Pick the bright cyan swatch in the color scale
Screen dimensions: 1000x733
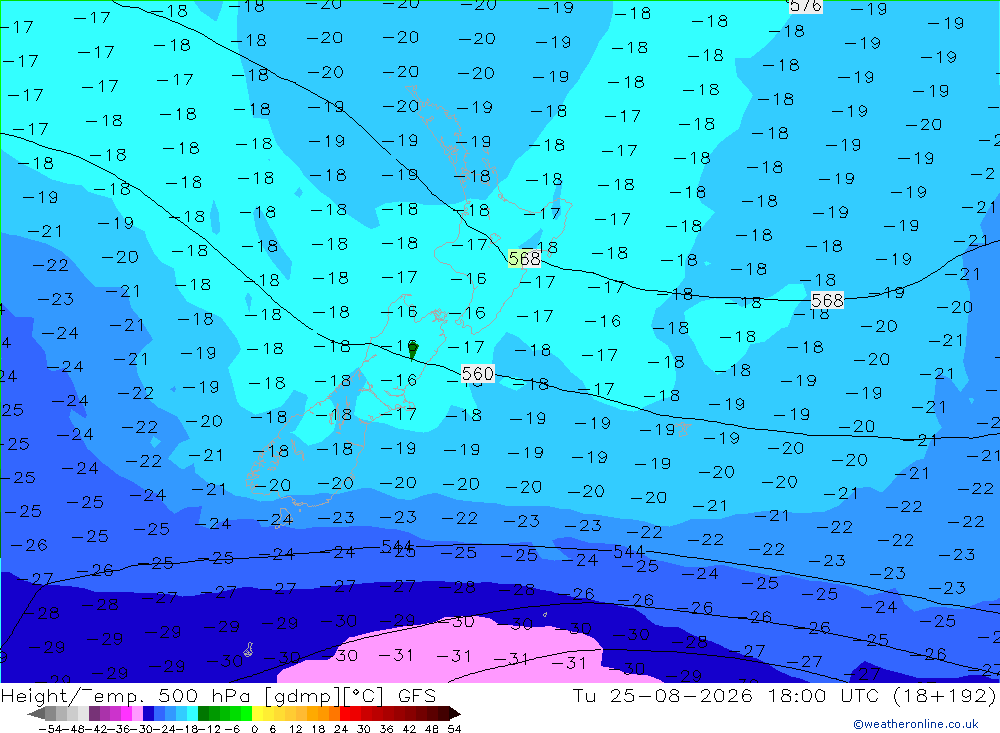tap(192, 714)
